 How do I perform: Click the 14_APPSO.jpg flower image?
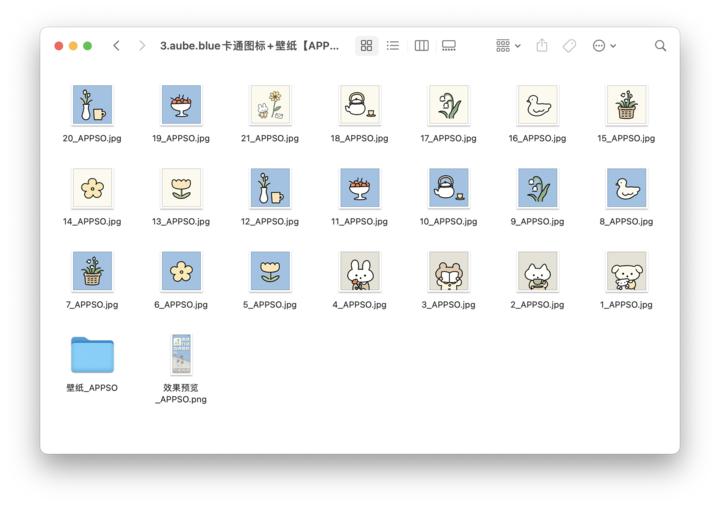92,188
